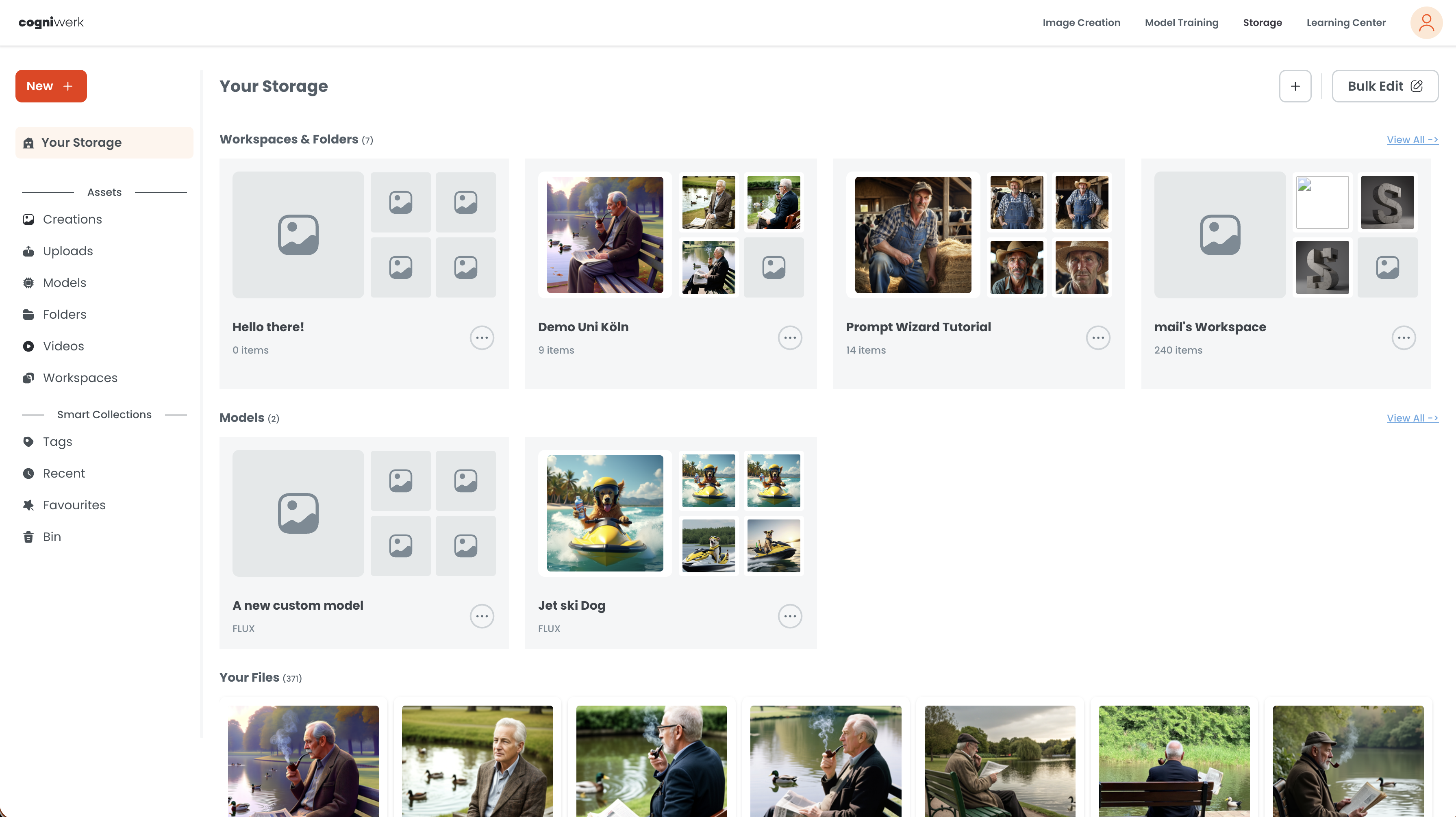Viewport: 1456px width, 817px height.
Task: Open the Favourites smart collection
Action: [x=74, y=505]
